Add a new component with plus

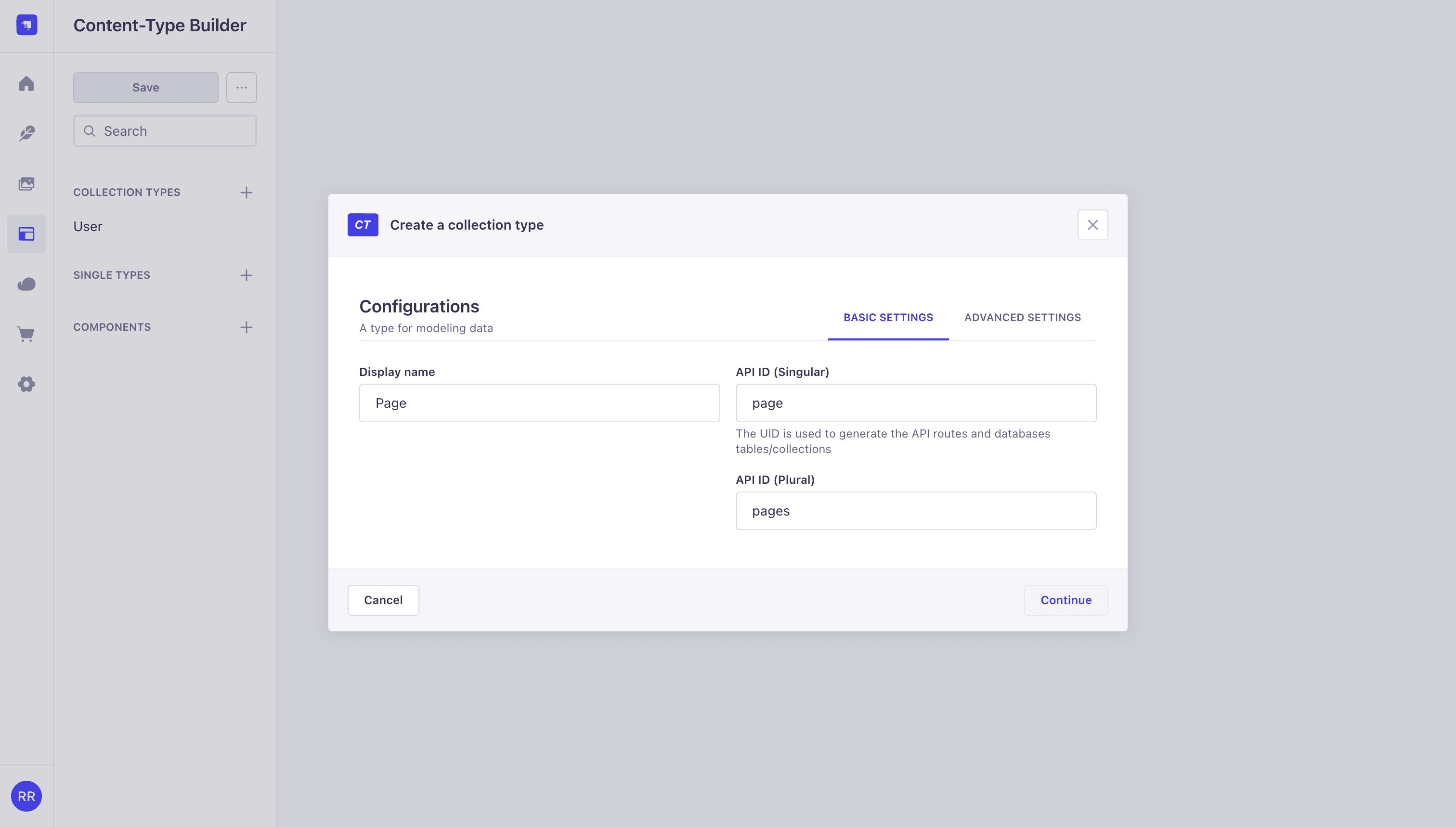pyautogui.click(x=246, y=327)
